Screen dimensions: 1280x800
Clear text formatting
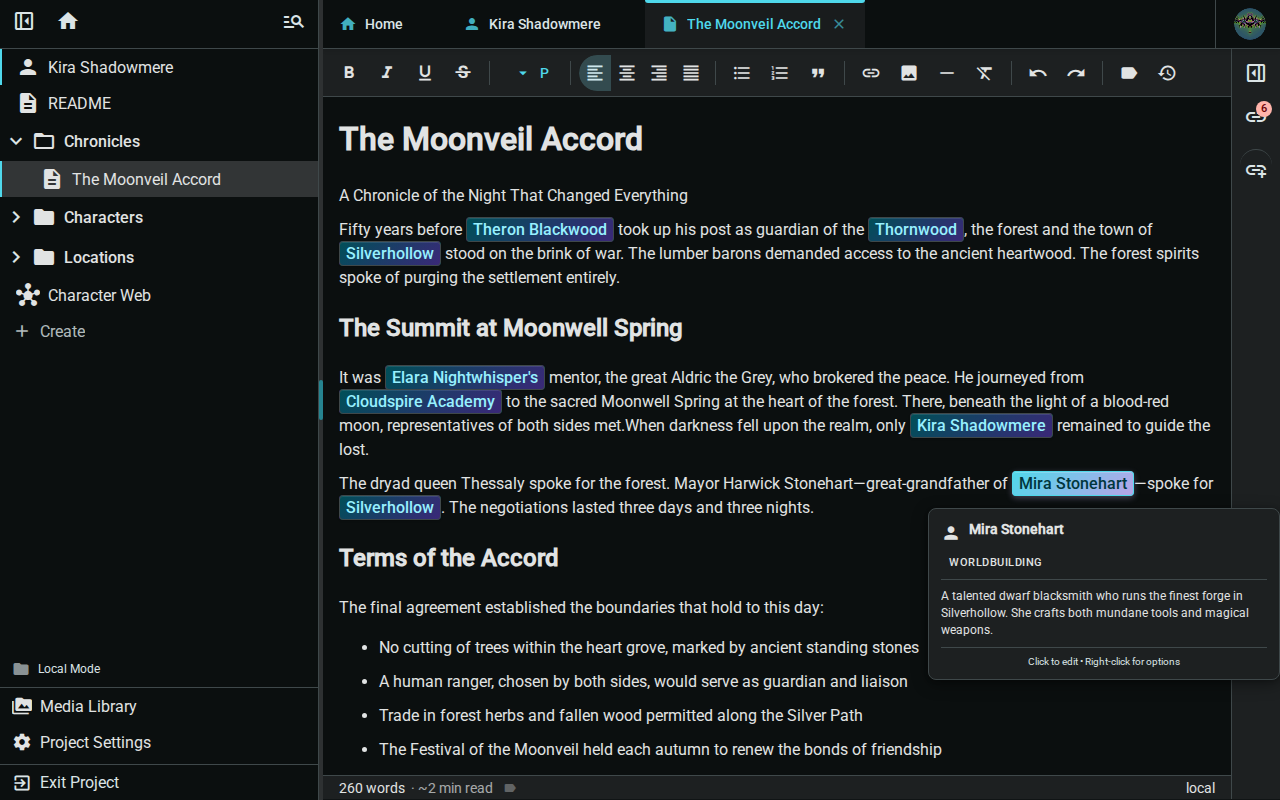[x=984, y=72]
